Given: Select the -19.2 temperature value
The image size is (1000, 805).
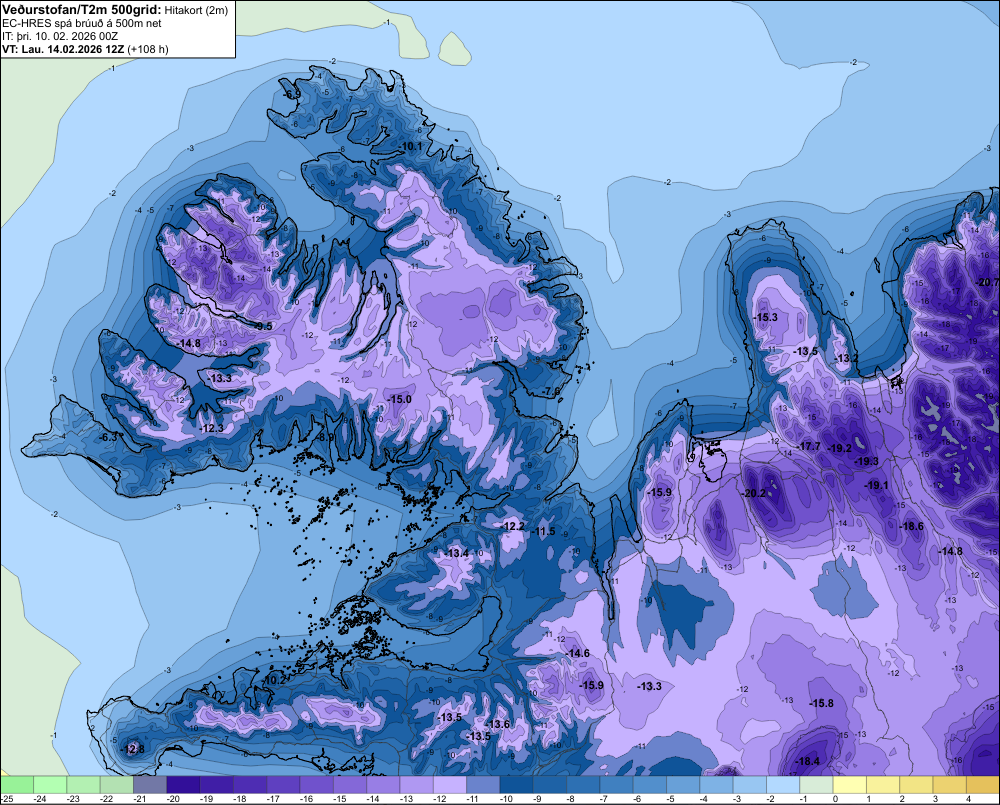Looking at the screenshot, I should 840,448.
